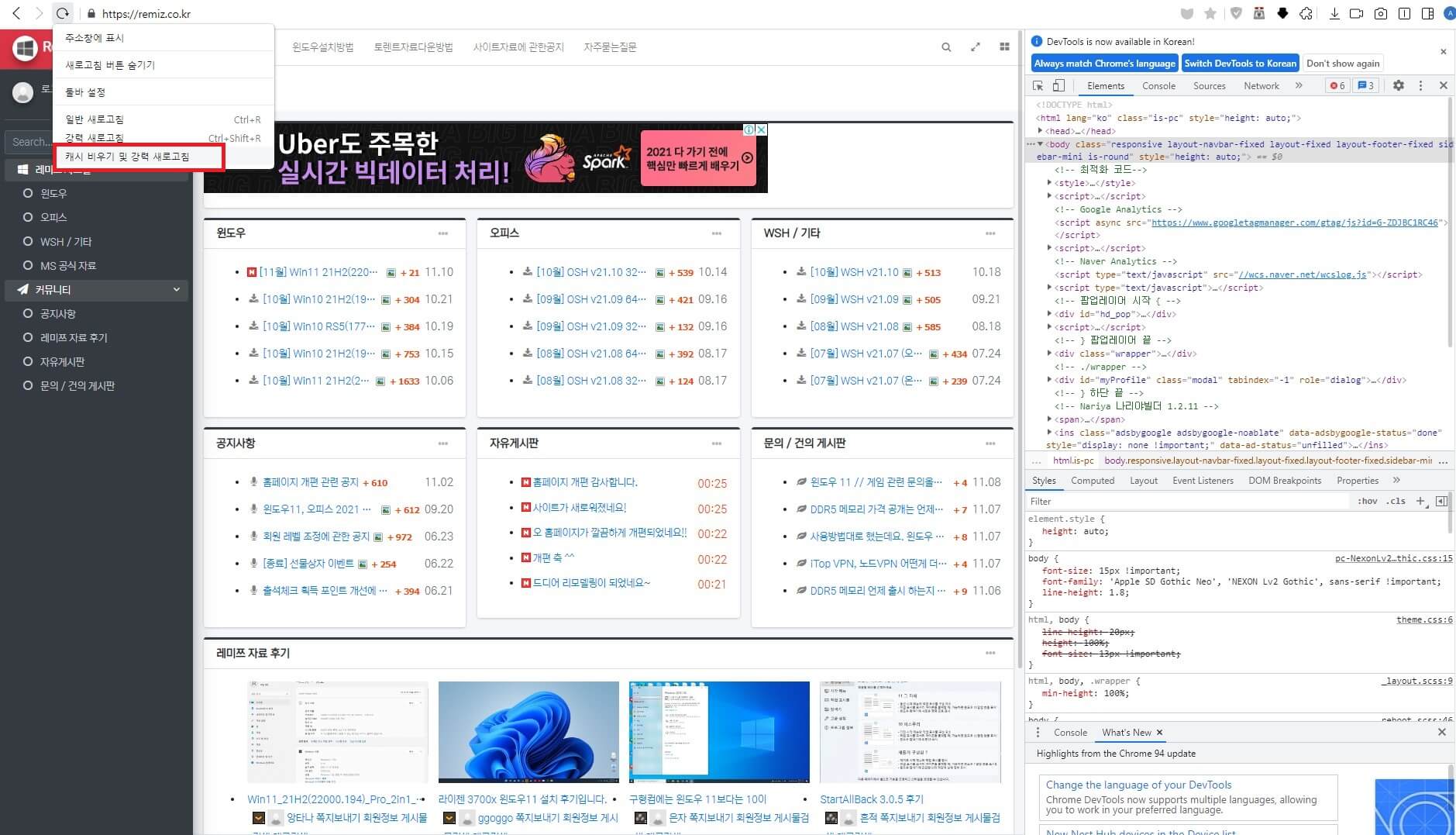This screenshot has width=1456, height=835.
Task: Activate DevTools inspect element picker
Action: pos(1038,85)
